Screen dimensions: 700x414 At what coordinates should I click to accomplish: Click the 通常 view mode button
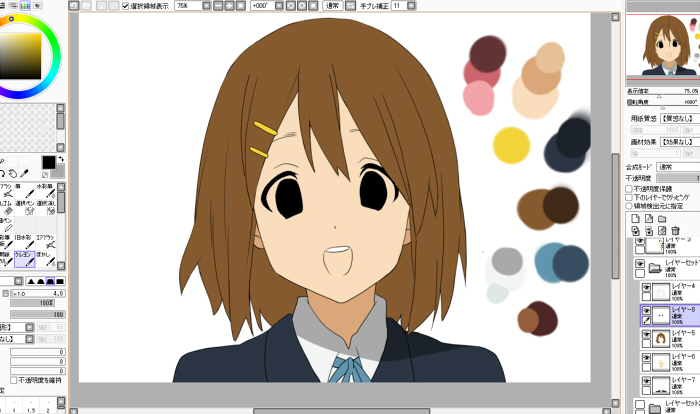click(x=333, y=6)
